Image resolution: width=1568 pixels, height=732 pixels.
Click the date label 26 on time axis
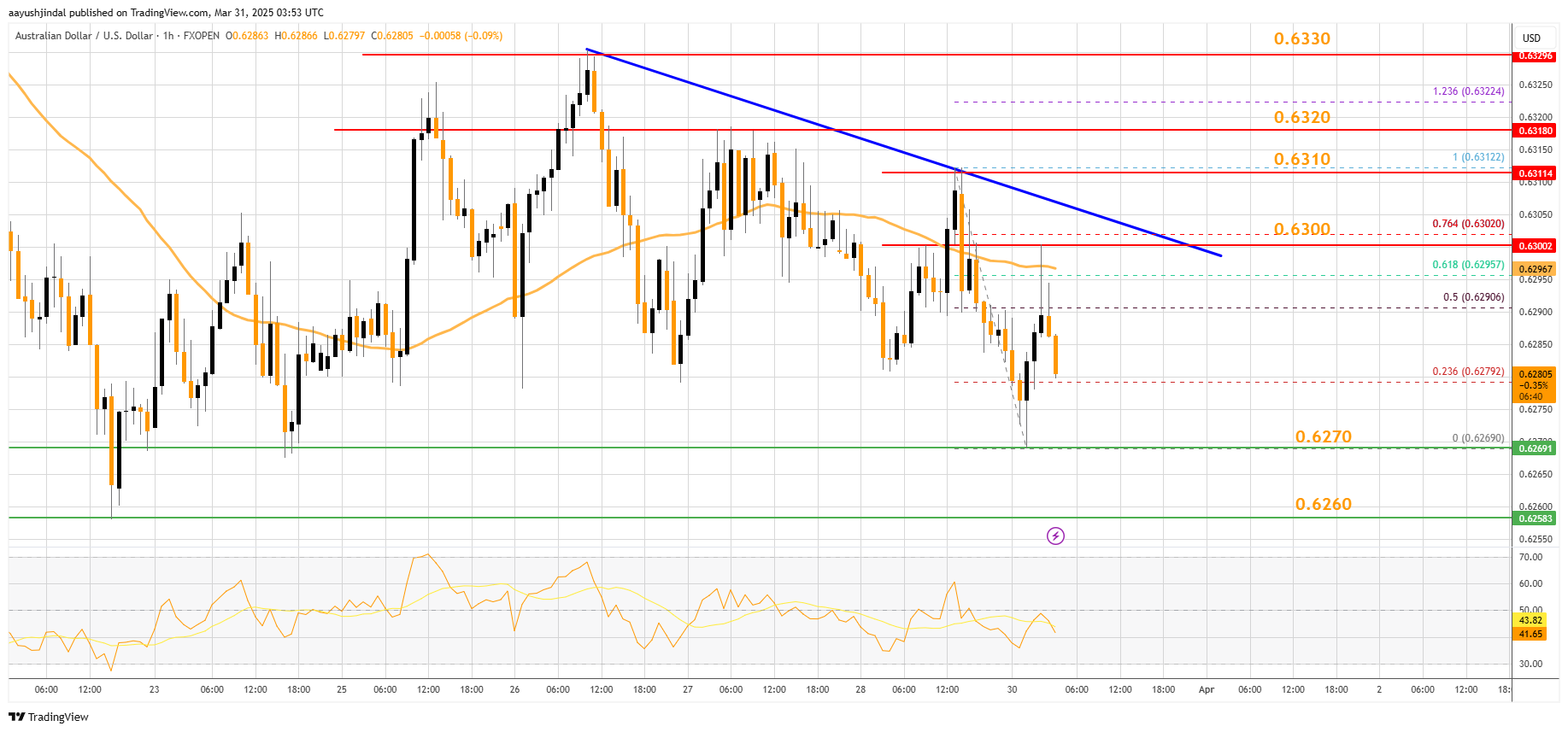pyautogui.click(x=514, y=689)
